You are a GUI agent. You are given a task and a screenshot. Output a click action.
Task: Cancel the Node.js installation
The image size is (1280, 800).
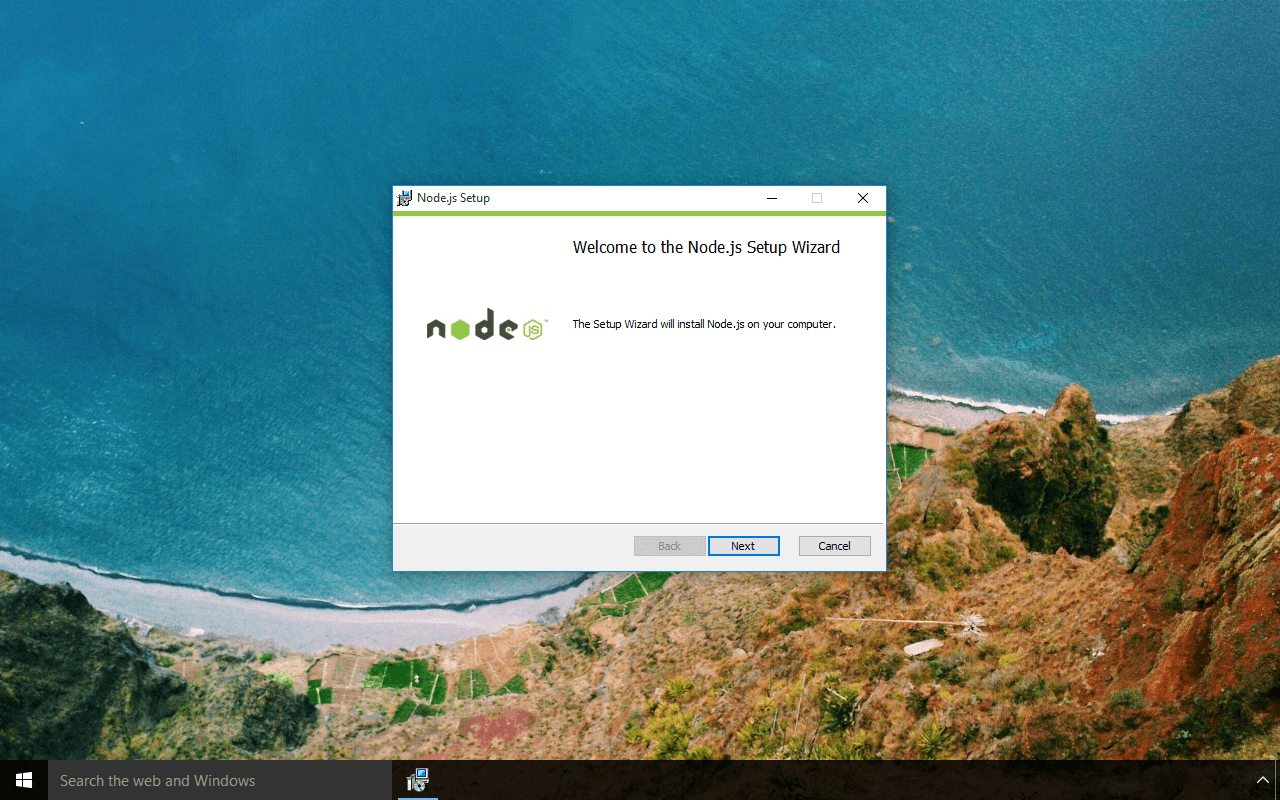[x=834, y=546]
